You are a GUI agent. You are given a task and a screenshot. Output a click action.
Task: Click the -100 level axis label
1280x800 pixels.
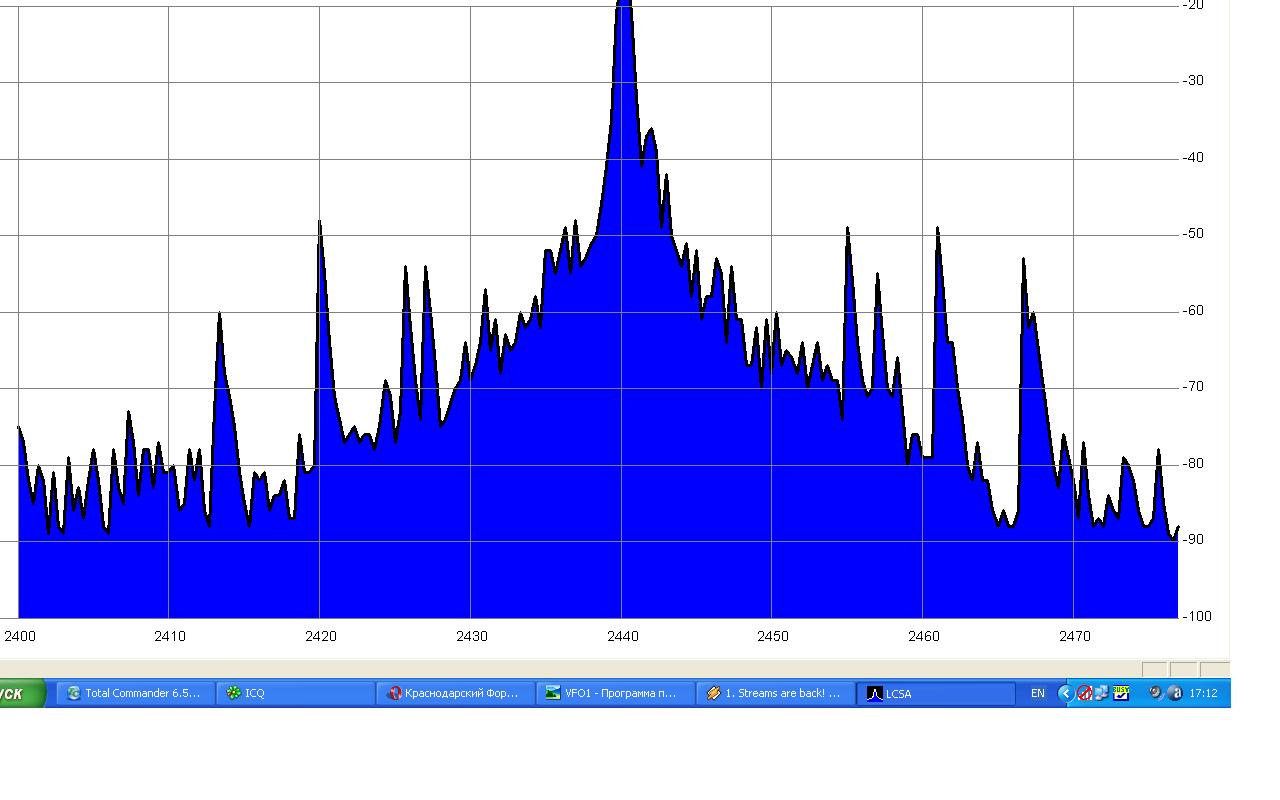(1197, 616)
